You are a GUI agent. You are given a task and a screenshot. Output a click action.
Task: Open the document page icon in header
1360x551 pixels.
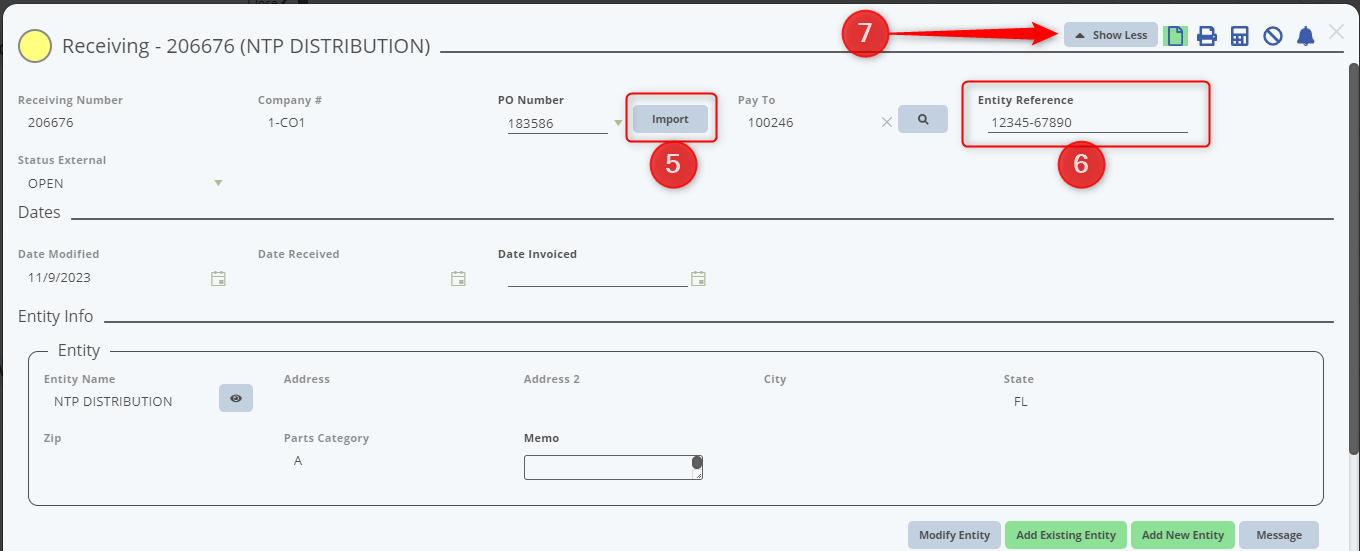point(1176,36)
